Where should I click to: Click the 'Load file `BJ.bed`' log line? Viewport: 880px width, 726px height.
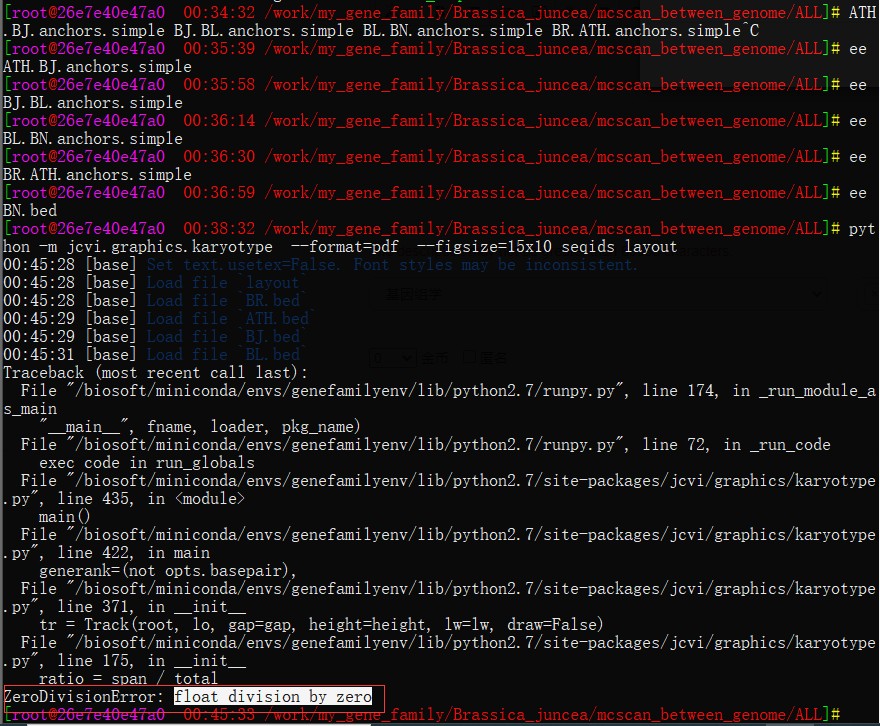227,337
